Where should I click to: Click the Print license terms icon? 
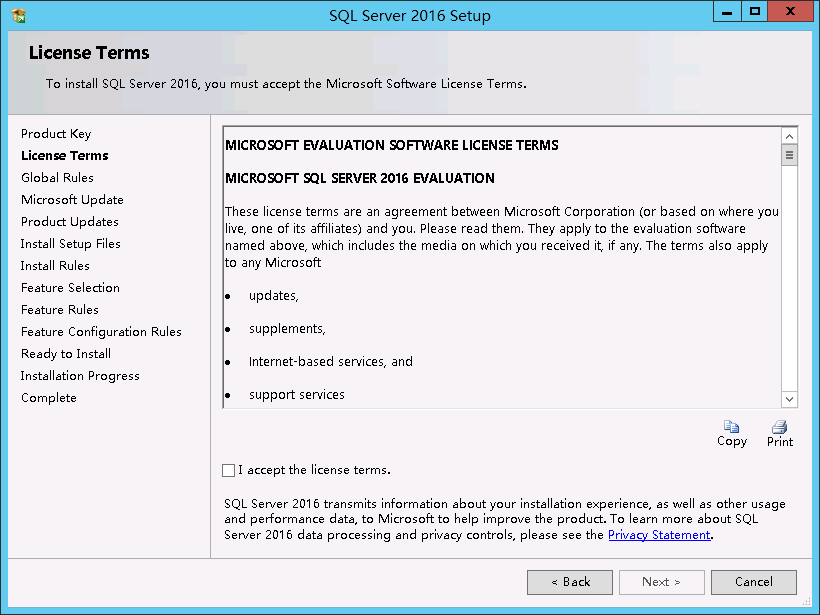tap(779, 427)
